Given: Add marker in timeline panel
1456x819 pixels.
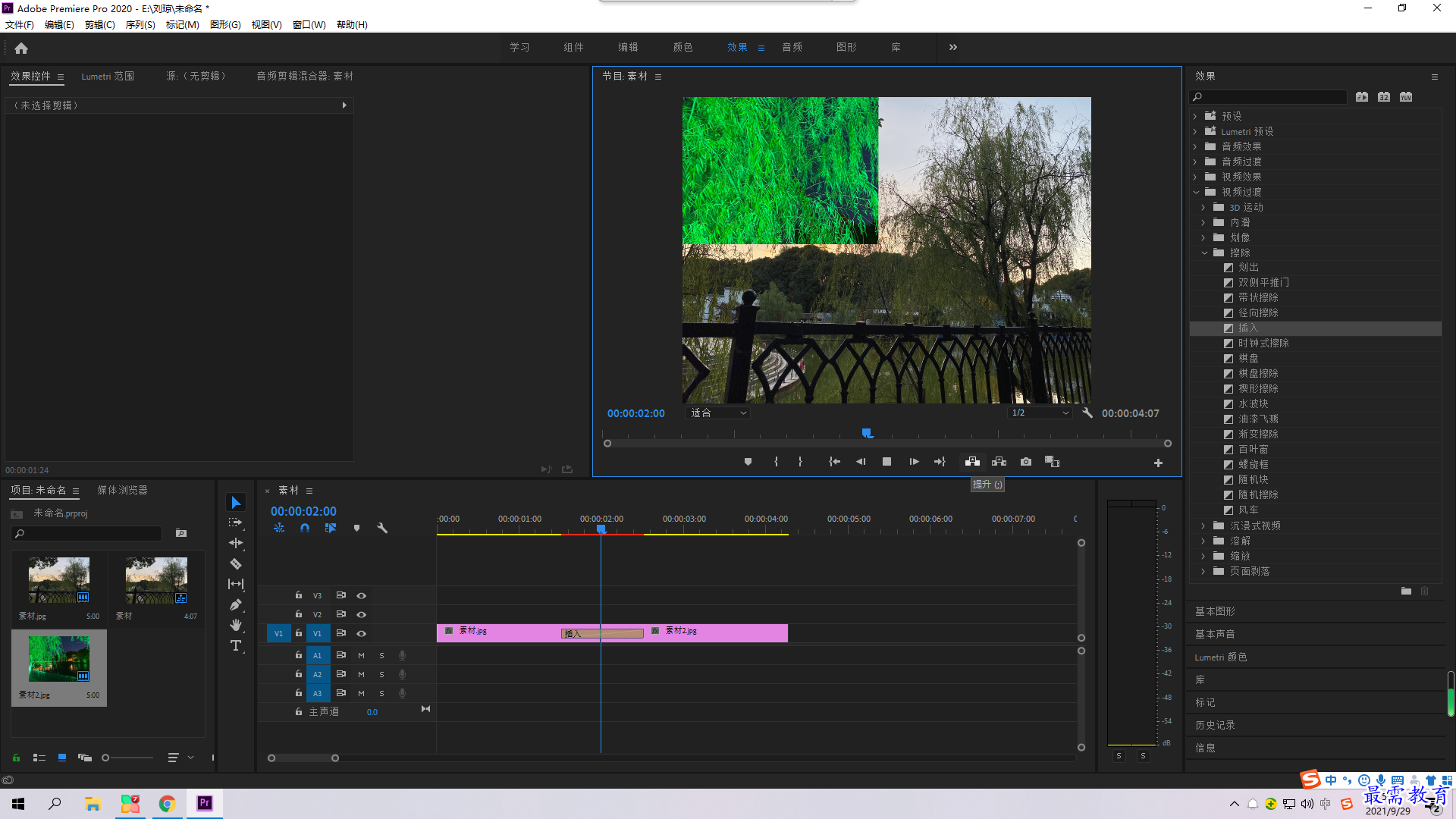Looking at the screenshot, I should pyautogui.click(x=356, y=528).
